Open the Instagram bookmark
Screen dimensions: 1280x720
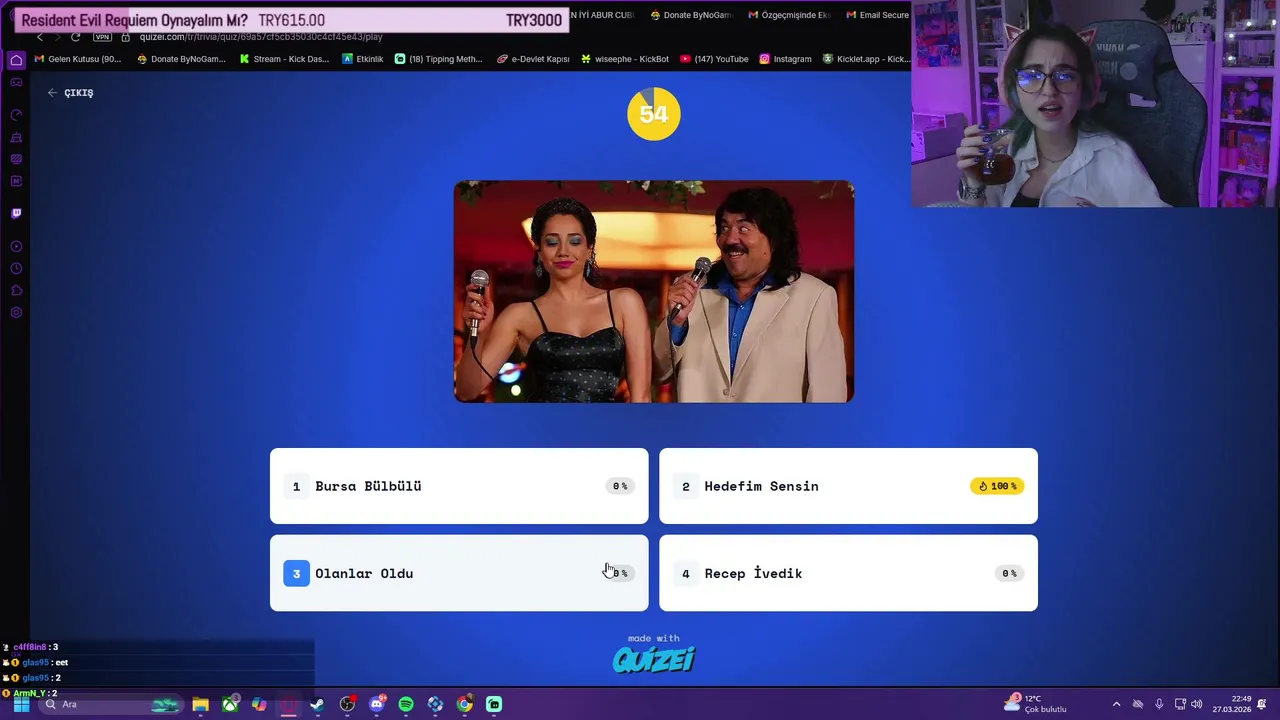[x=785, y=59]
